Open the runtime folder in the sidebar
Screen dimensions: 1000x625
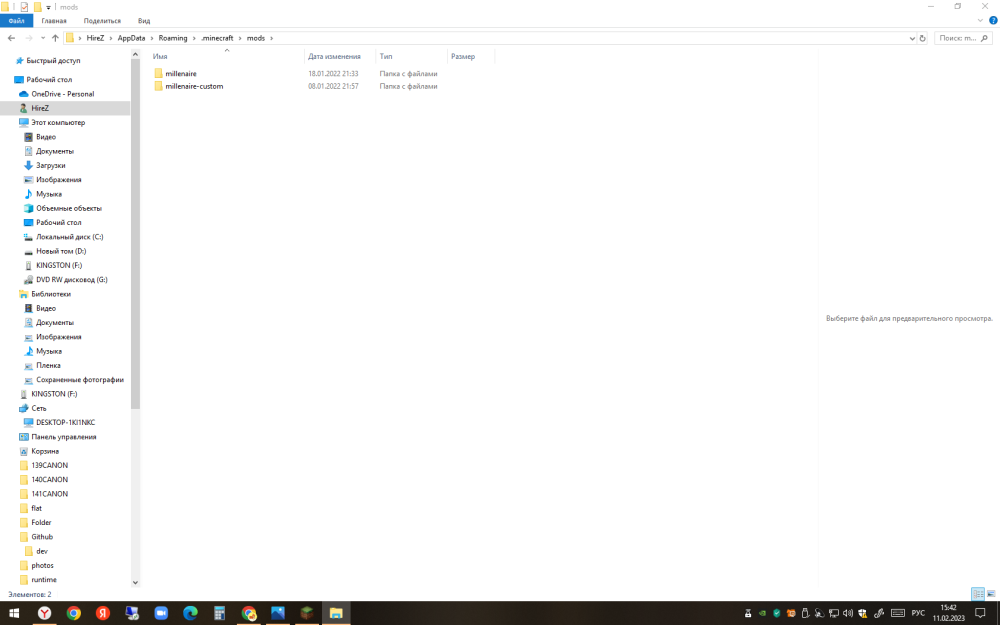point(44,580)
